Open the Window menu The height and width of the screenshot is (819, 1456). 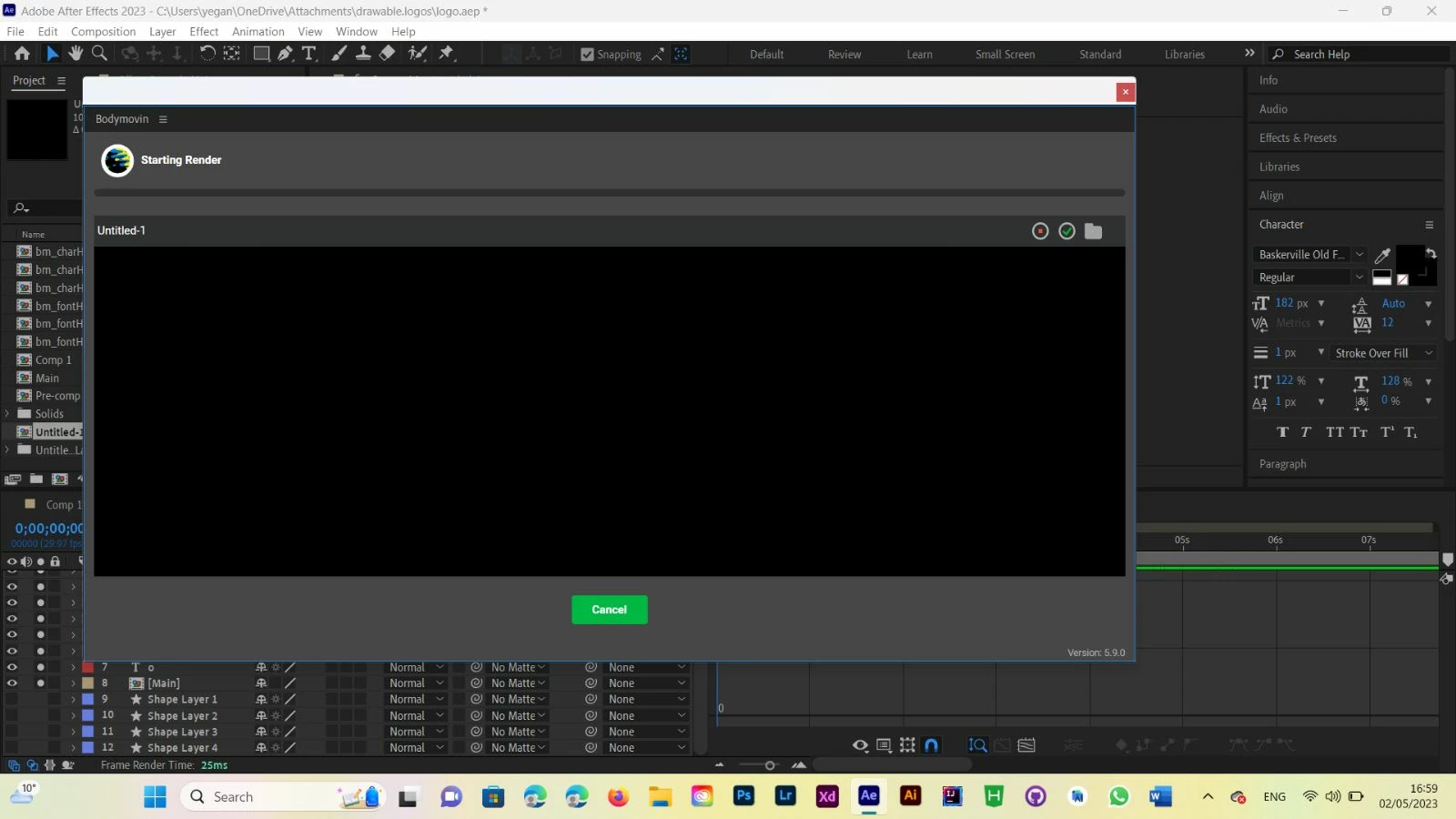[356, 32]
